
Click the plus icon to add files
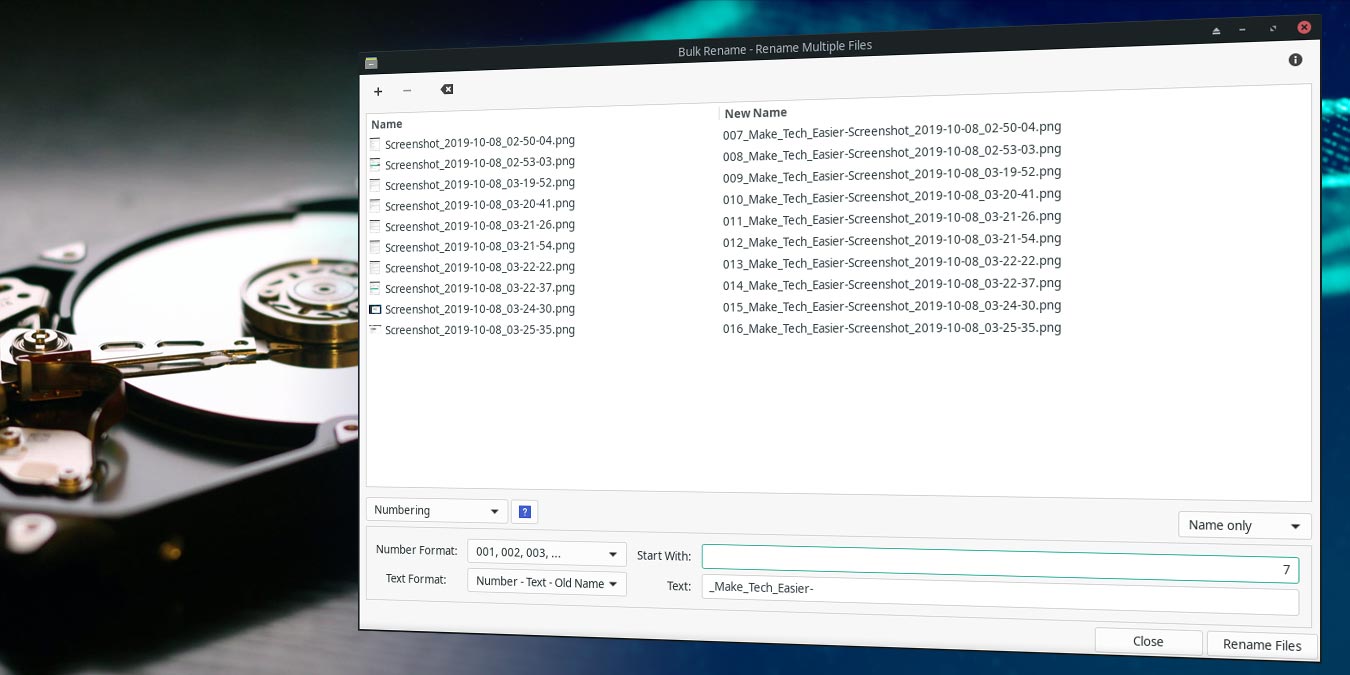(x=378, y=92)
